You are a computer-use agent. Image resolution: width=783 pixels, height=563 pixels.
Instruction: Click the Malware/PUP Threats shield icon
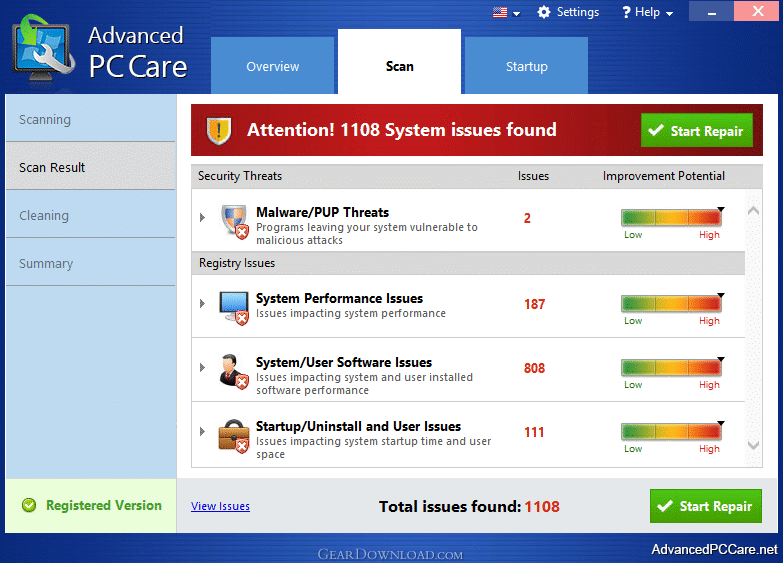(235, 222)
